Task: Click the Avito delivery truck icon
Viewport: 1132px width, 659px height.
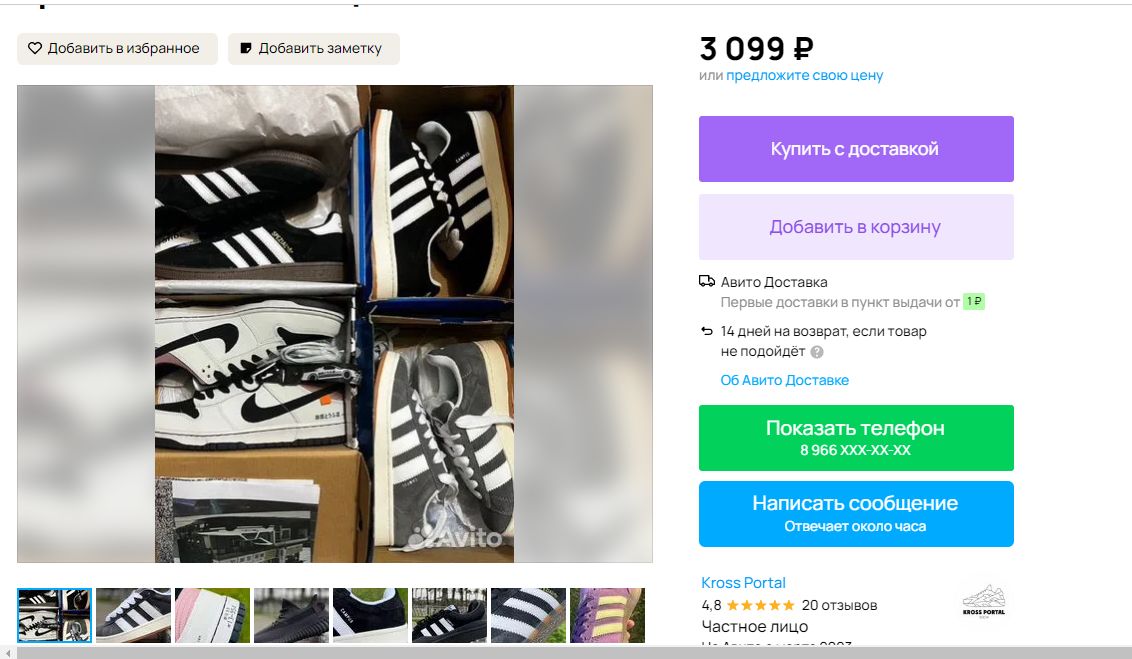Action: (x=707, y=282)
